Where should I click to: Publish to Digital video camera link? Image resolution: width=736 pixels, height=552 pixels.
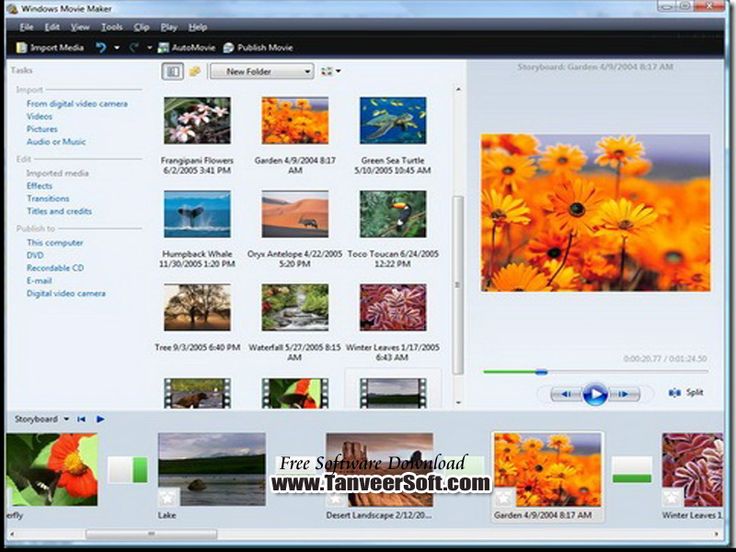66,293
